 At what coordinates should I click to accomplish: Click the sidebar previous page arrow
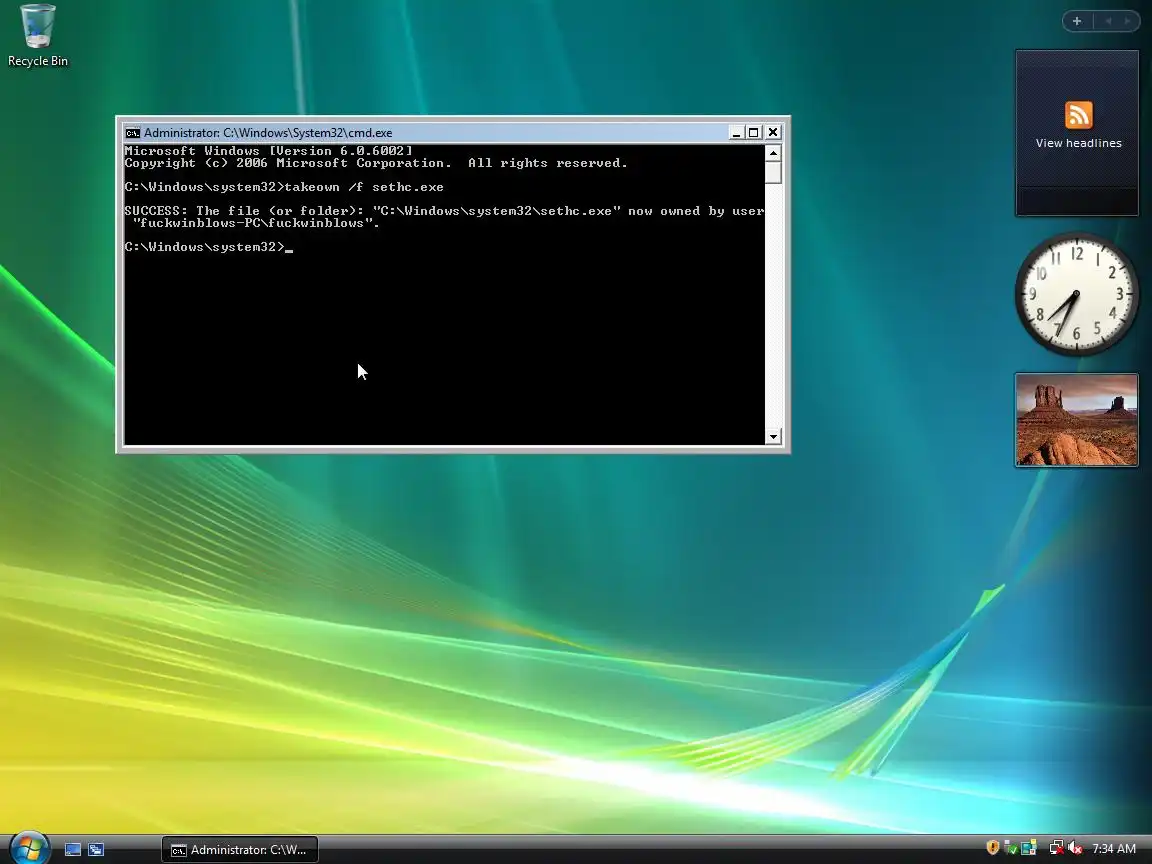[1108, 21]
